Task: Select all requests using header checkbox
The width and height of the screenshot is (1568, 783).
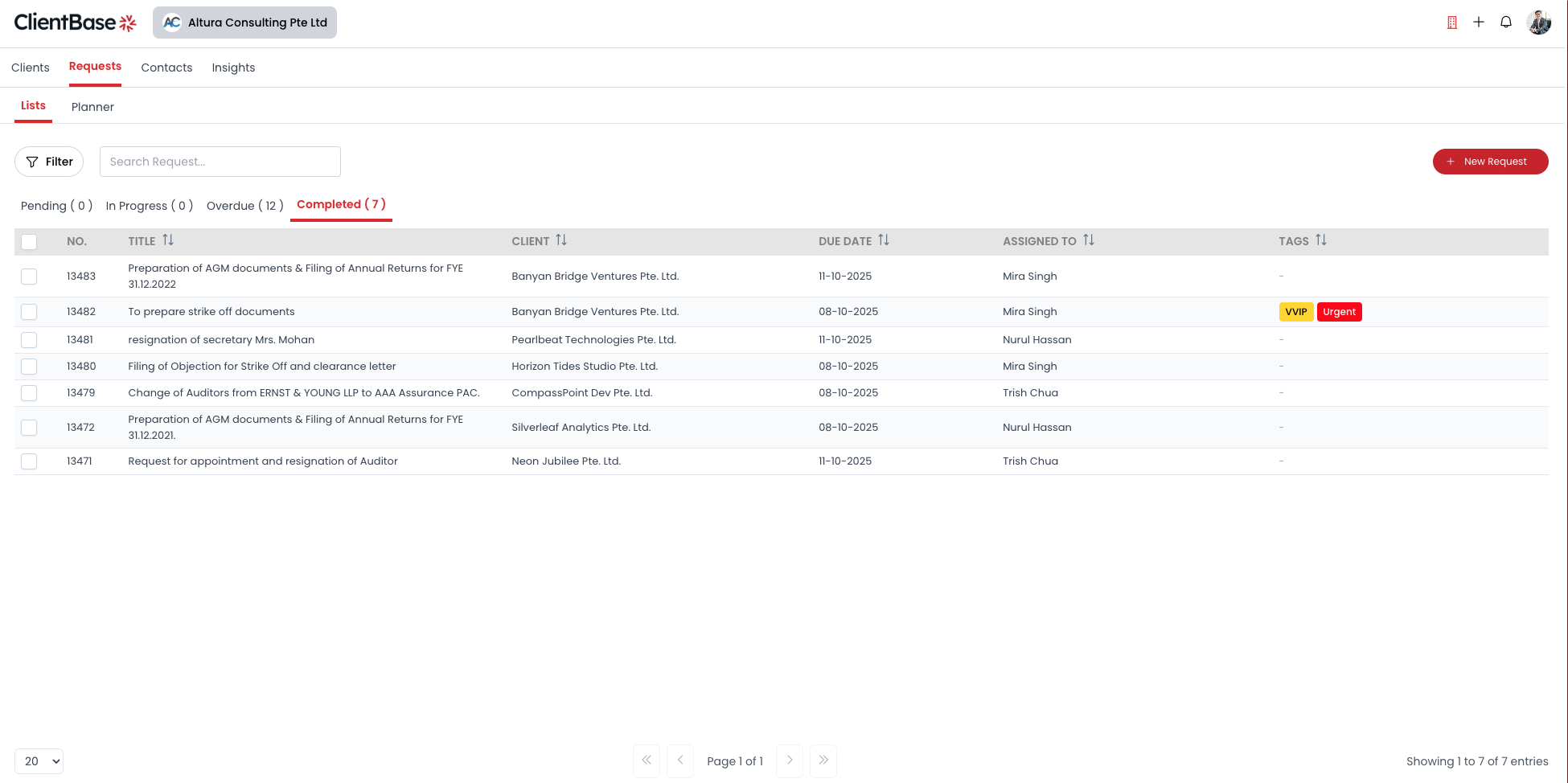Action: click(x=29, y=240)
